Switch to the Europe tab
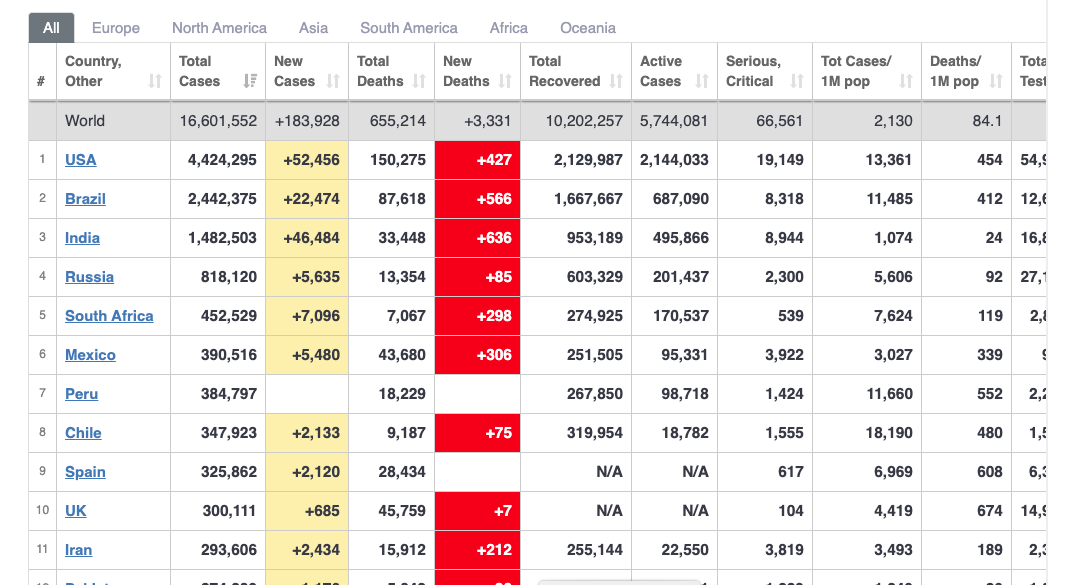Image resolution: width=1076 pixels, height=585 pixels. click(116, 28)
